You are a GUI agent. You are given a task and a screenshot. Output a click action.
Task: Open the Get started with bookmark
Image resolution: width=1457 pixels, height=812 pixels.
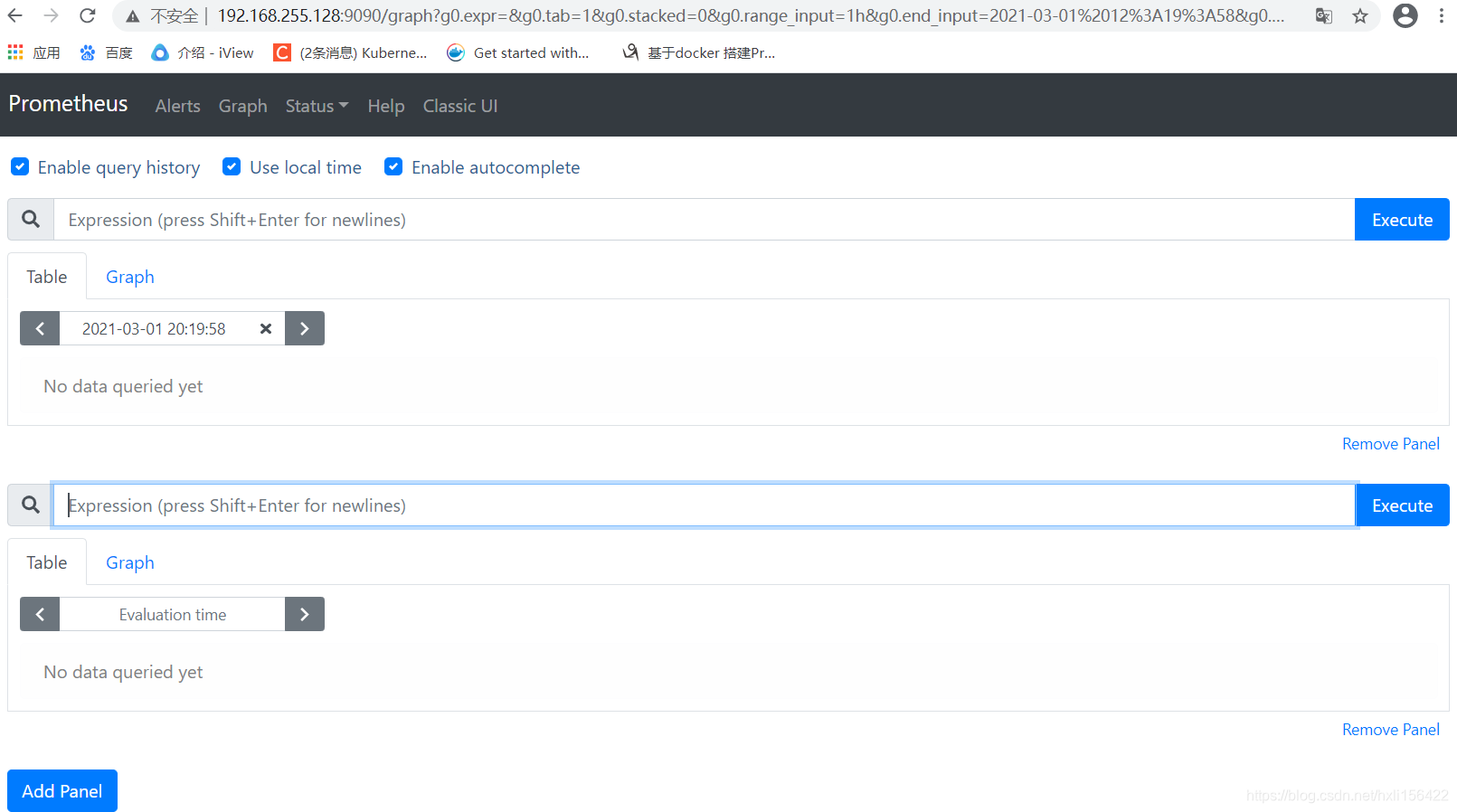(518, 52)
